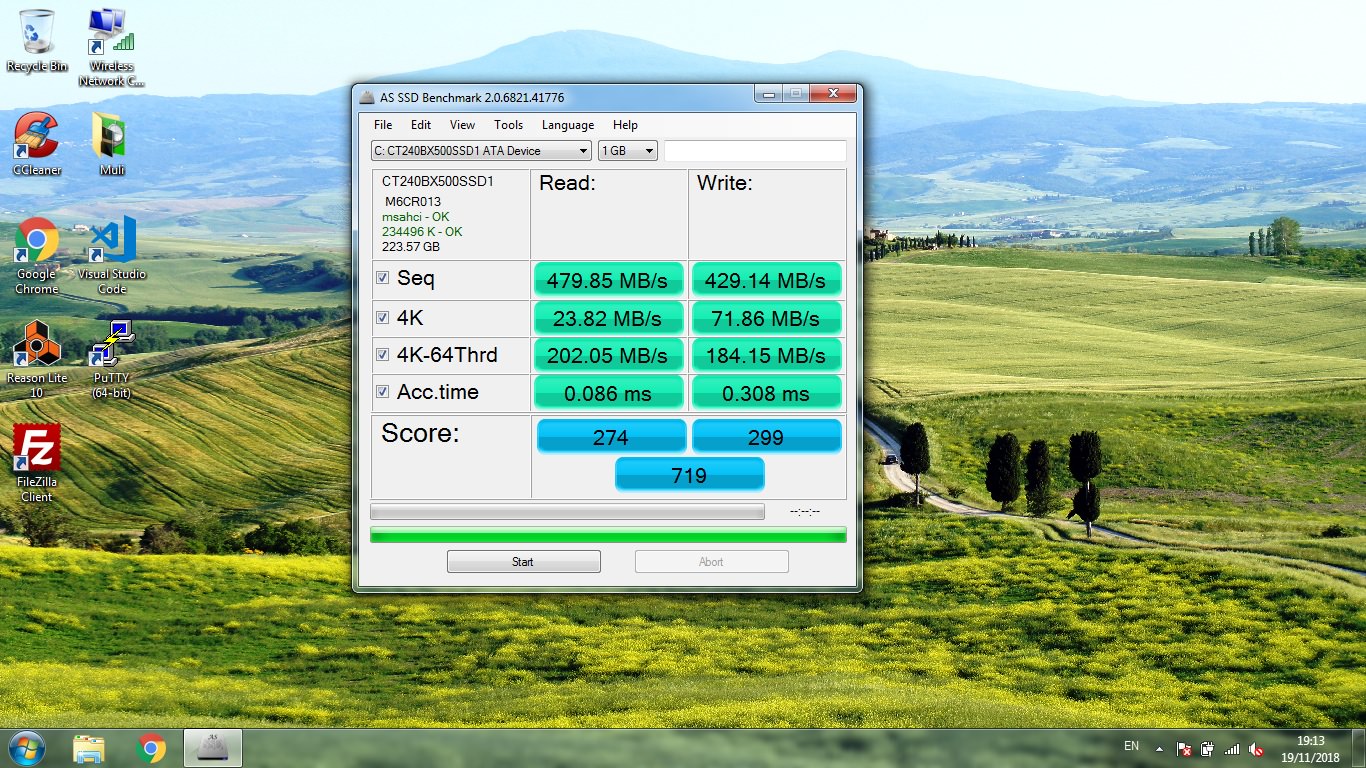Click the 4K-64Thrd read result 202.05 MB/s
The width and height of the screenshot is (1366, 768).
609,356
